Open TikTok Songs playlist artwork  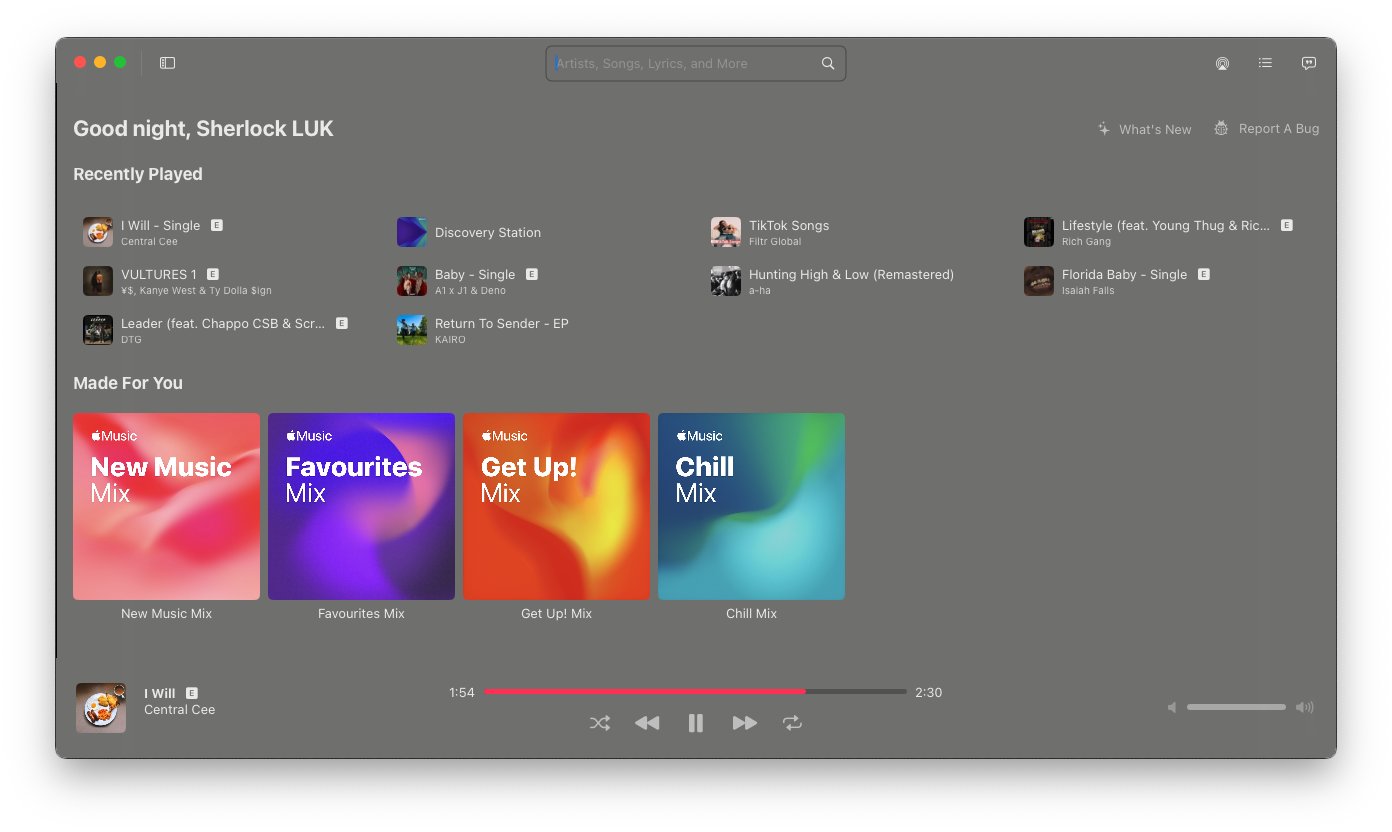726,232
